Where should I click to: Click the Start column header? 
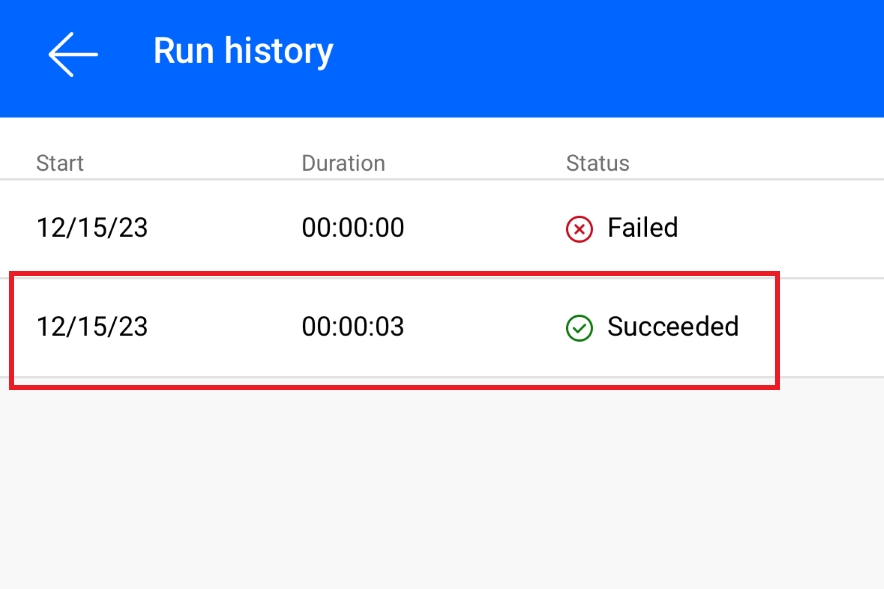click(59, 163)
